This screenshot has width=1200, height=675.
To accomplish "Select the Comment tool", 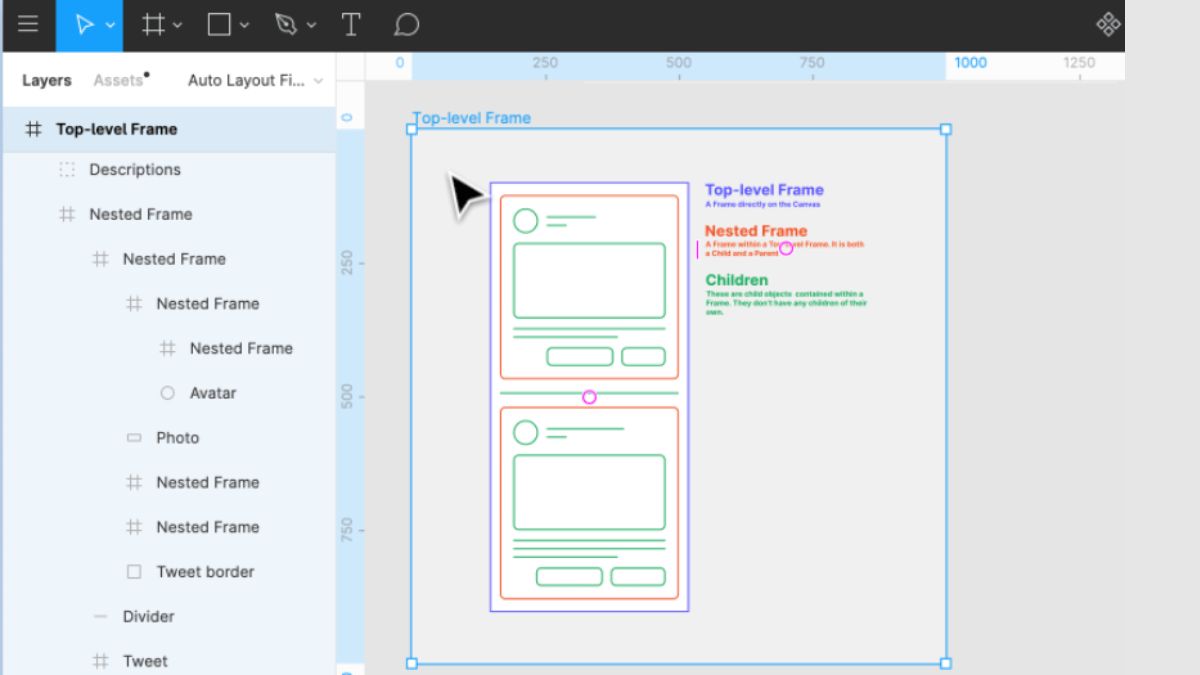I will 405,25.
